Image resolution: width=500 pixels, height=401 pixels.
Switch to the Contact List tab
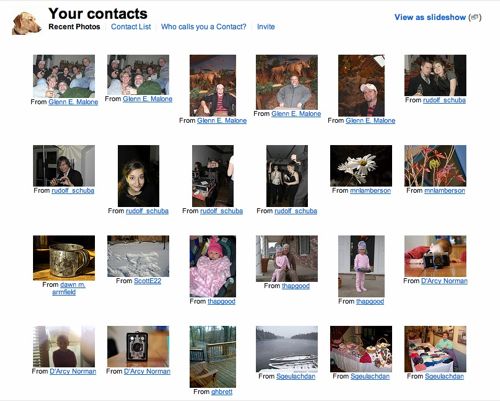pyautogui.click(x=131, y=27)
